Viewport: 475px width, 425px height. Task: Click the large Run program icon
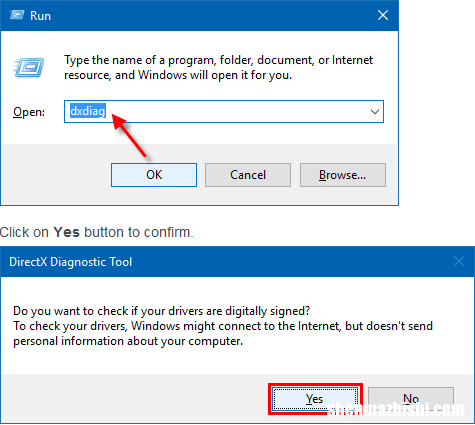coord(29,68)
